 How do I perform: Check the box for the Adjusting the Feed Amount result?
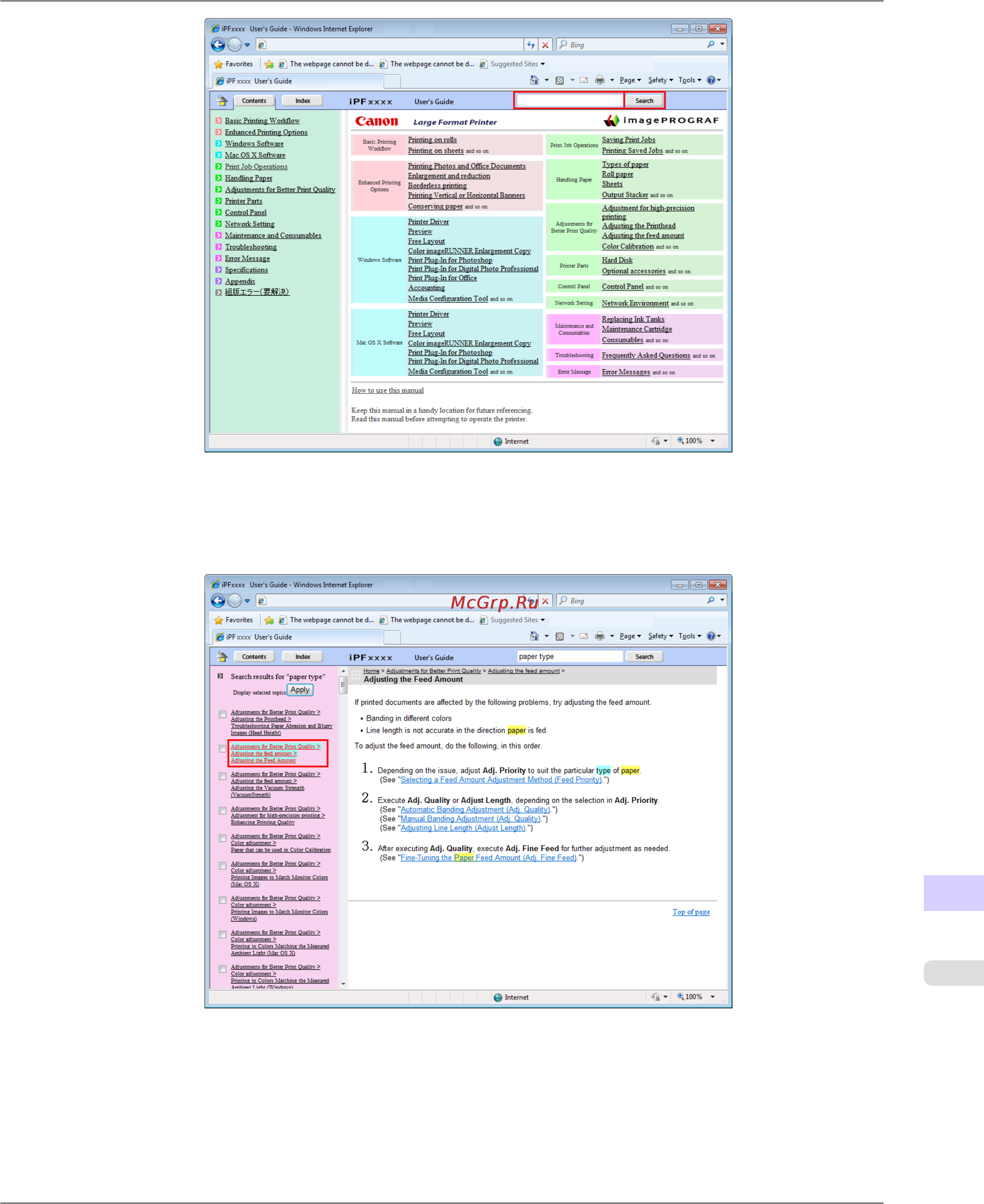(x=223, y=749)
